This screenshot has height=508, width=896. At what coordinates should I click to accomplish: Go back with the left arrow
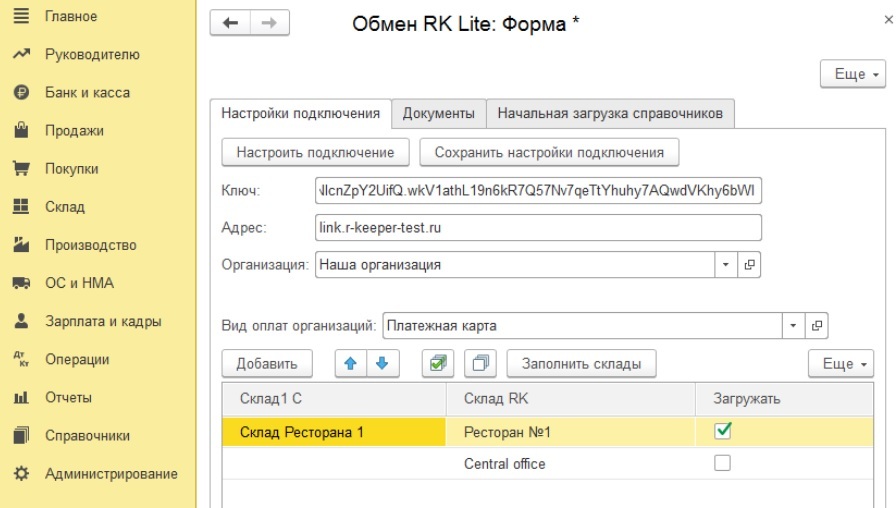pos(230,23)
